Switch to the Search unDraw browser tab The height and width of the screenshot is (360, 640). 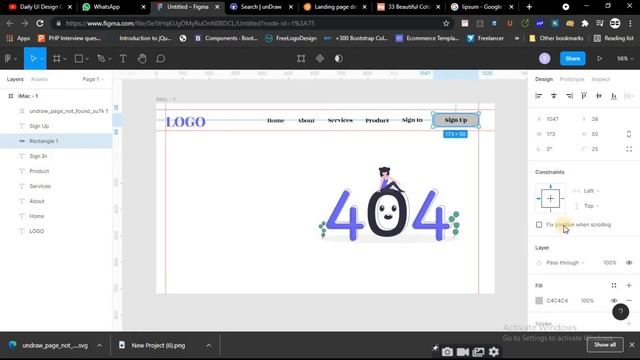260,7
